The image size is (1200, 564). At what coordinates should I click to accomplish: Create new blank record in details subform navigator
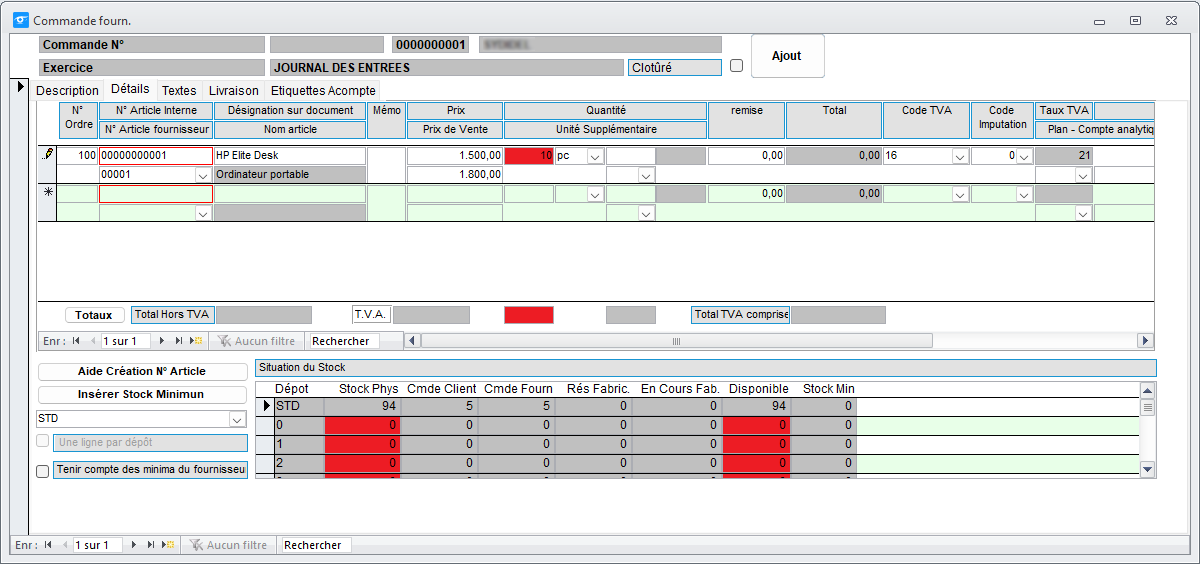[x=197, y=341]
